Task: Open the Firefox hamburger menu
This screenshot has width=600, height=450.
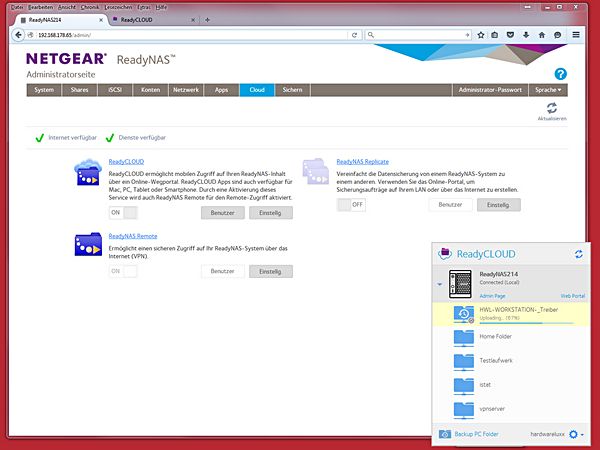Action: (x=576, y=35)
